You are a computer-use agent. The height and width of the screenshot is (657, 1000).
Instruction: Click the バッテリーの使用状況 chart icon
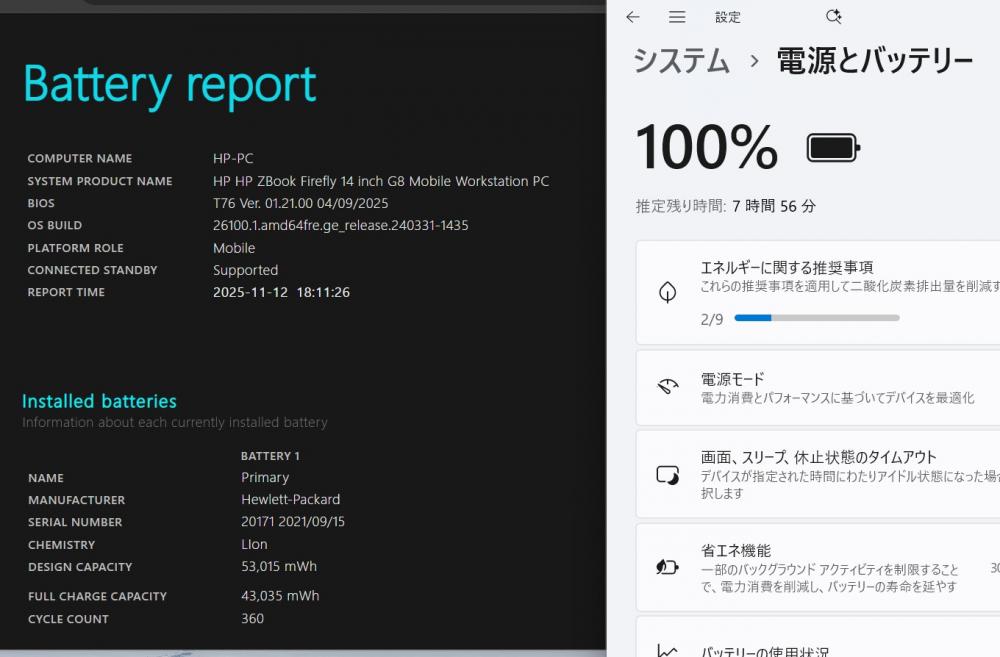coord(667,650)
